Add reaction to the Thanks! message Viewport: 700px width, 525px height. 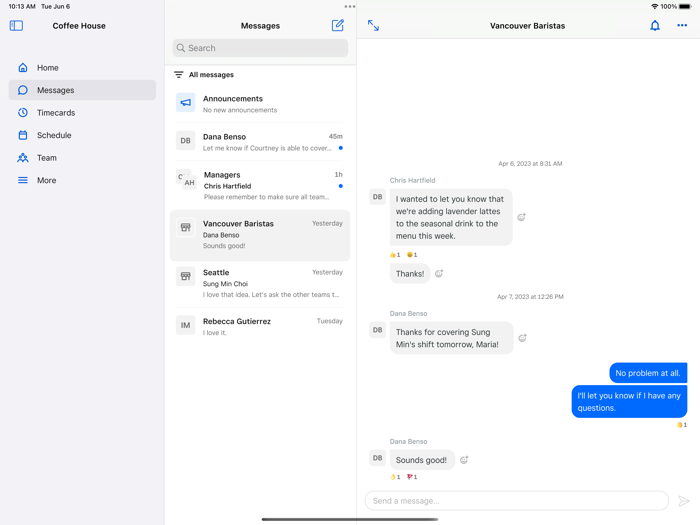(x=439, y=274)
